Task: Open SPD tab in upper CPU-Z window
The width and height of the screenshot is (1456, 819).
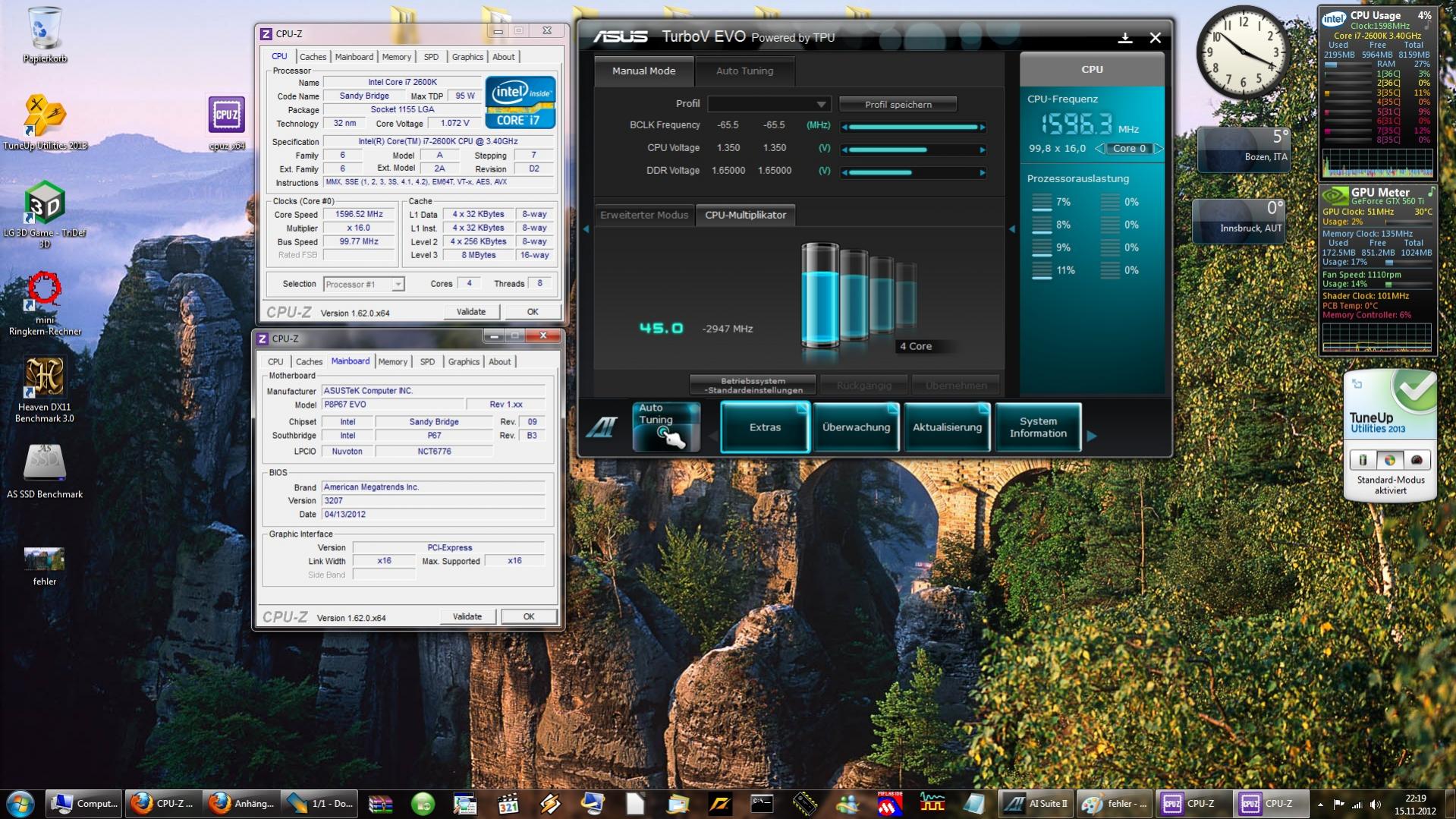Action: 431,57
